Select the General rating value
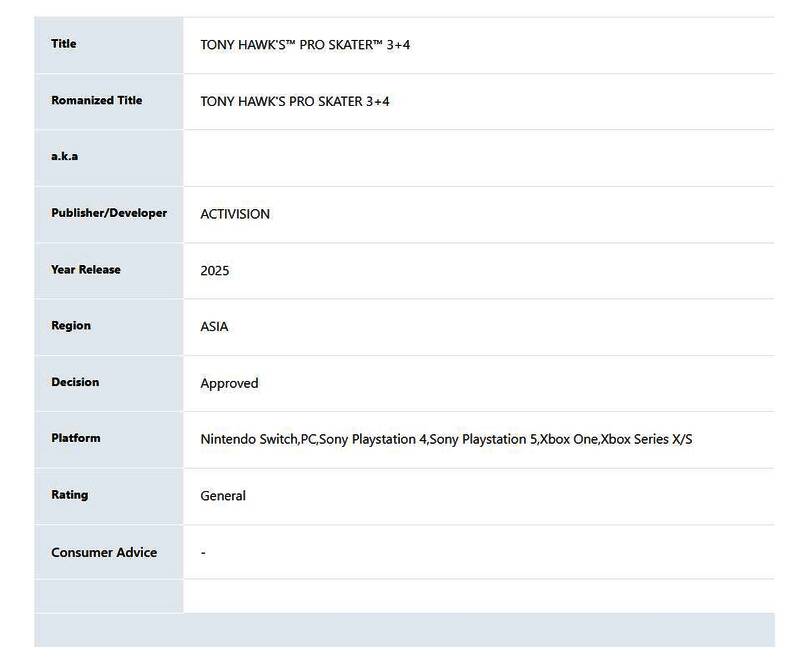 pos(223,496)
